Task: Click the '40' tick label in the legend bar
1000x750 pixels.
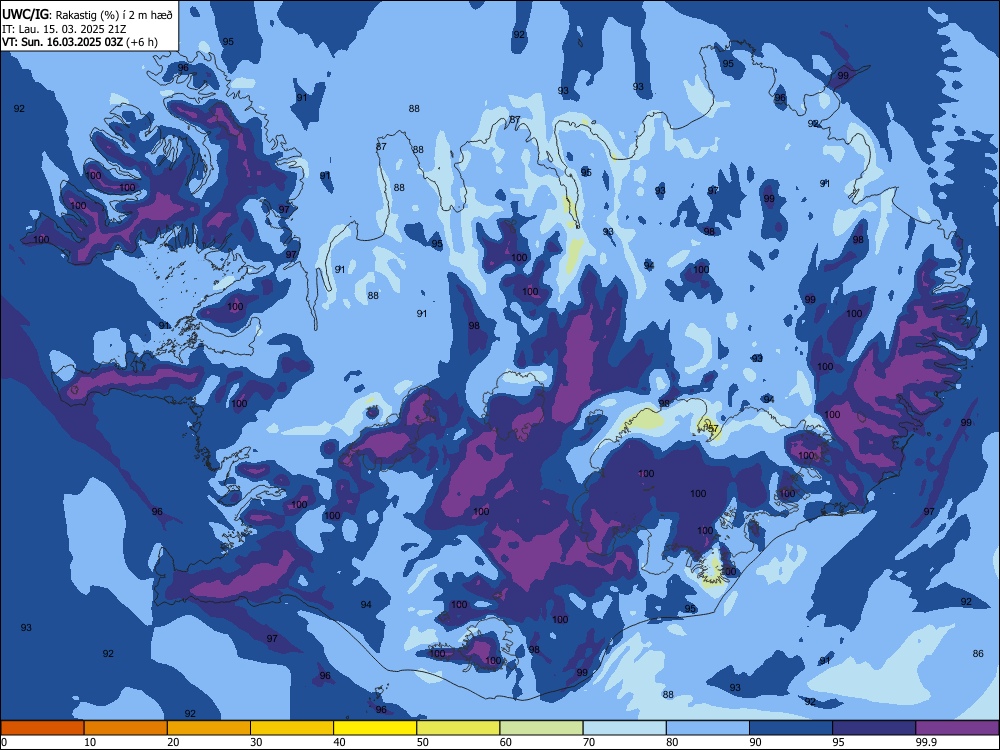Action: (339, 742)
